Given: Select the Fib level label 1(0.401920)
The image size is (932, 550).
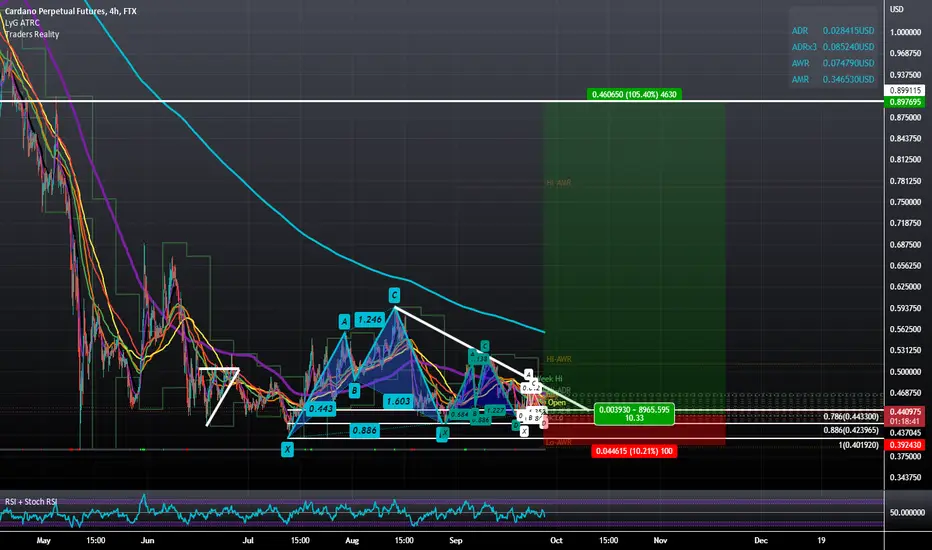Looking at the screenshot, I should point(858,445).
